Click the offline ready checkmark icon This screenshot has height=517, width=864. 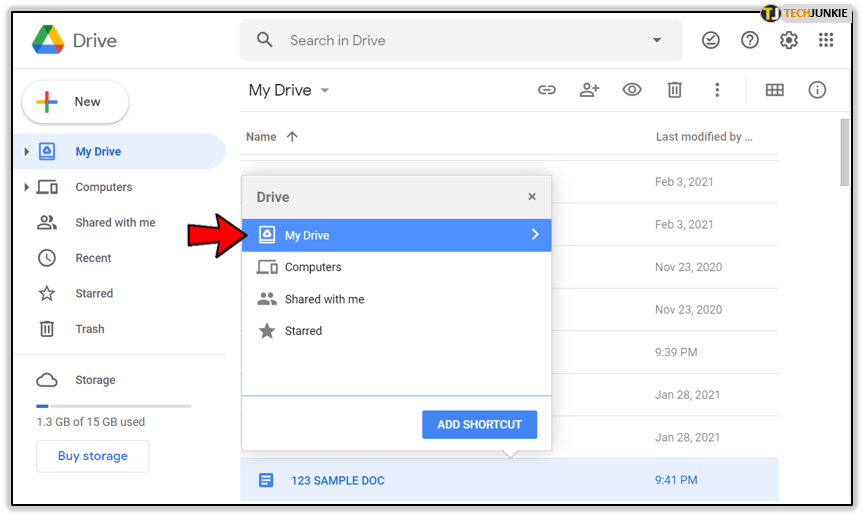(711, 40)
